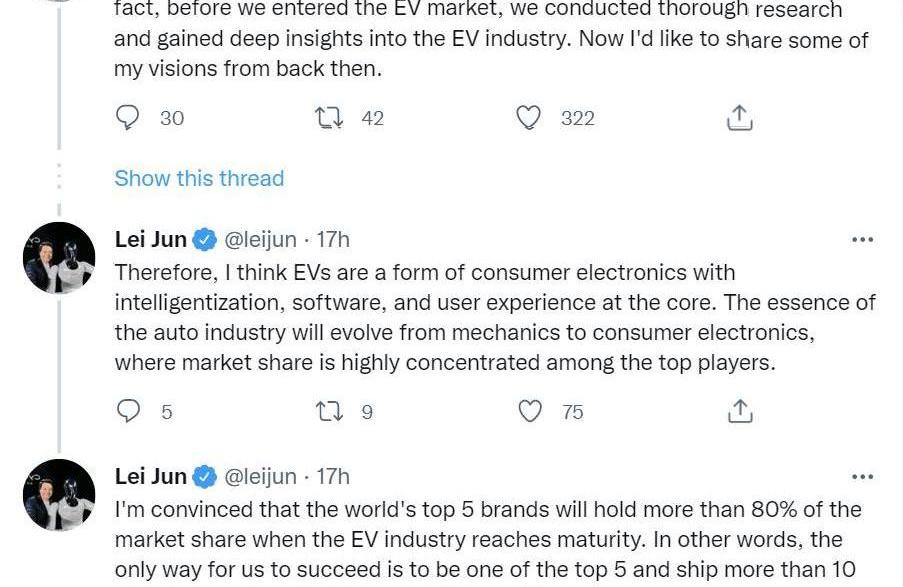Open @leijun handle on bottom tweet
This screenshot has height=587, width=903.
click(260, 476)
